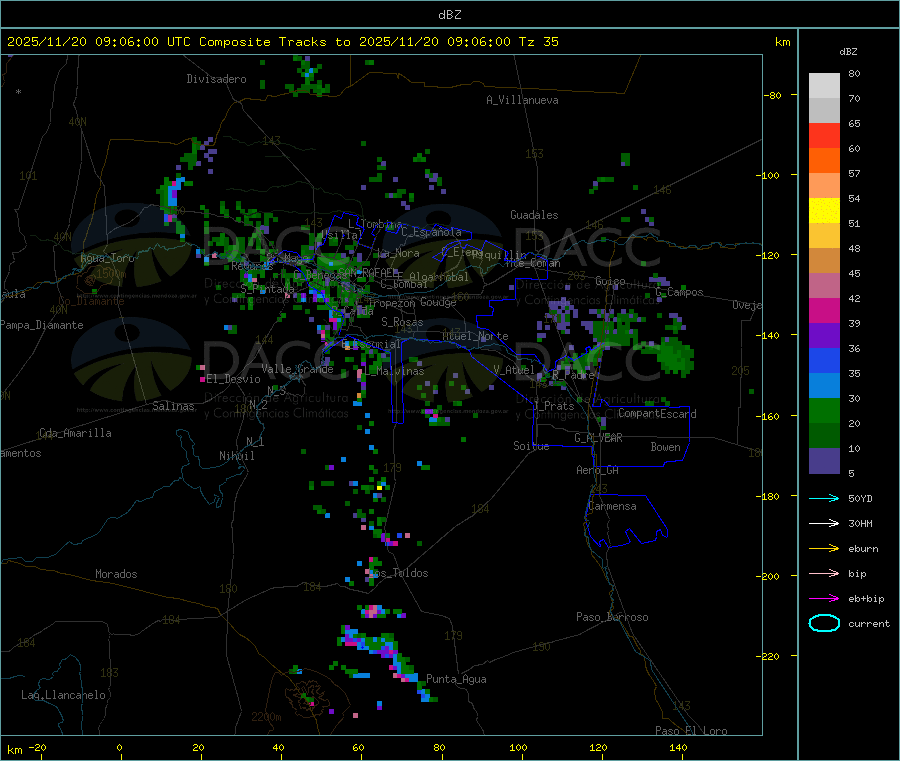The width and height of the screenshot is (900, 761).
Task: Select the gray 65–70 dBZ swatch
Action: [824, 111]
